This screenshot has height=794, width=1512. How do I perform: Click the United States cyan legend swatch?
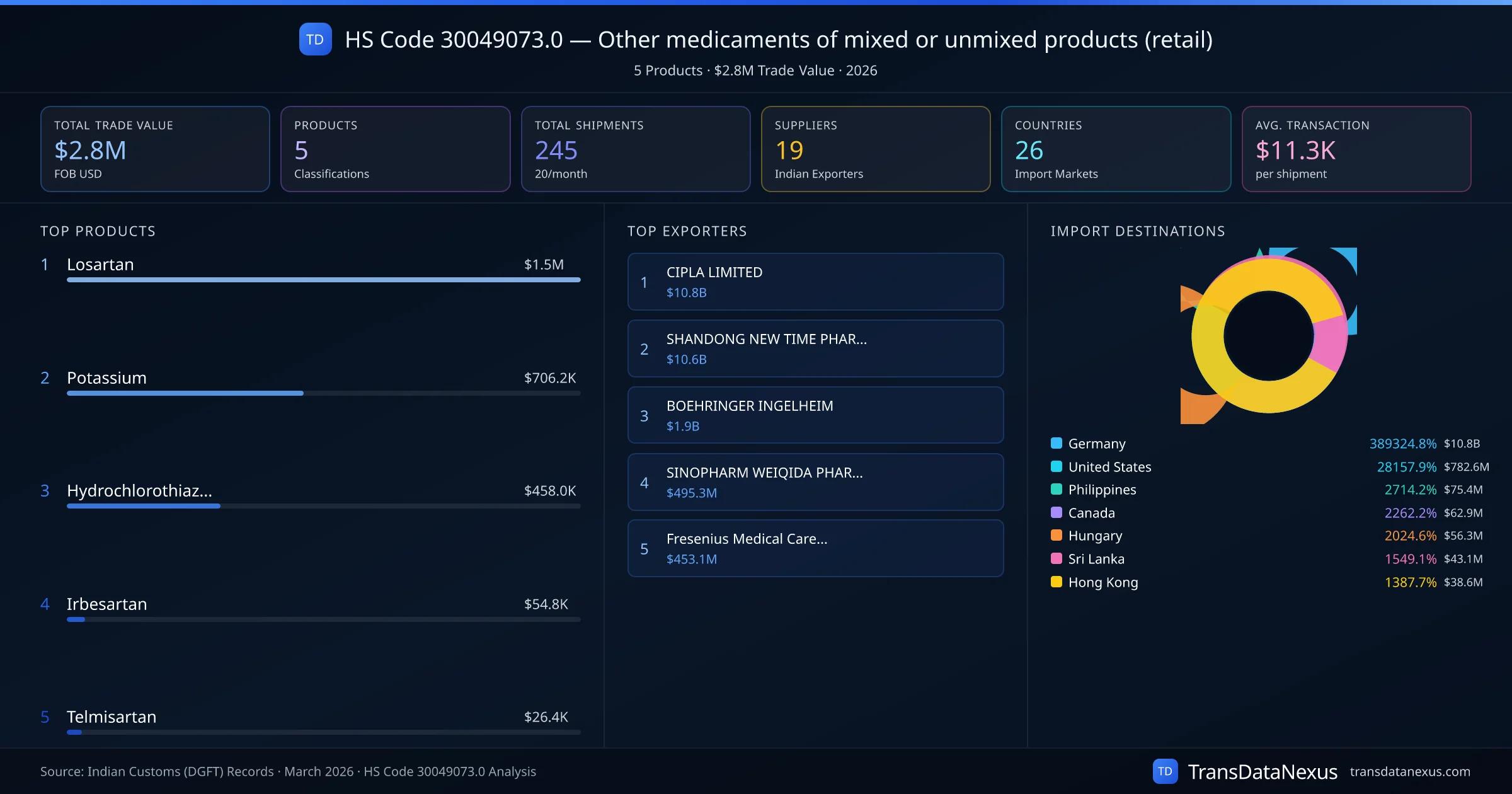coord(1057,466)
